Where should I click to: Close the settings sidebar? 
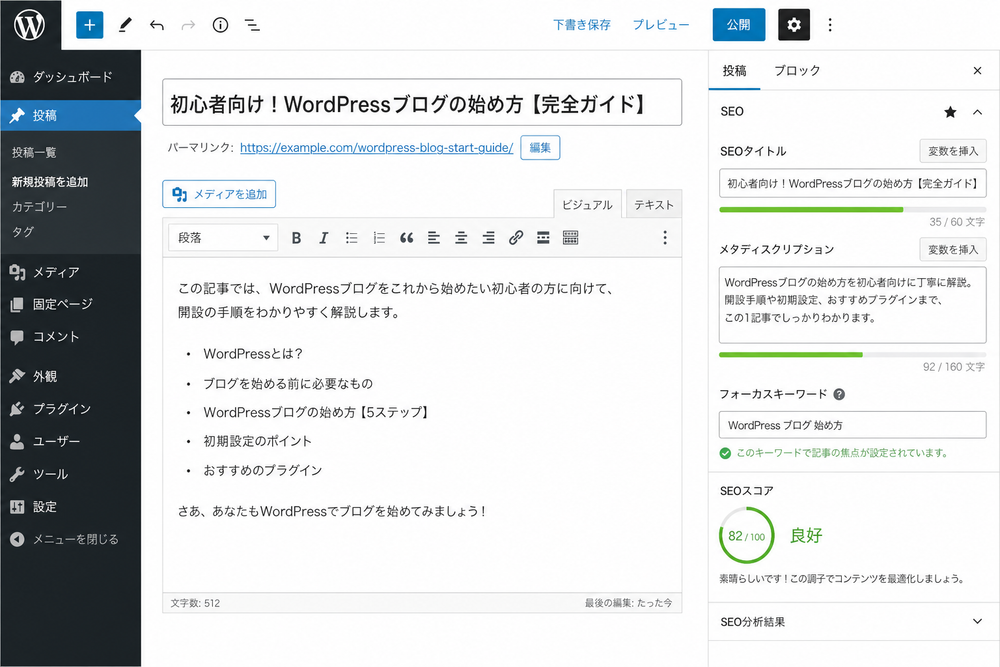pyautogui.click(x=977, y=71)
